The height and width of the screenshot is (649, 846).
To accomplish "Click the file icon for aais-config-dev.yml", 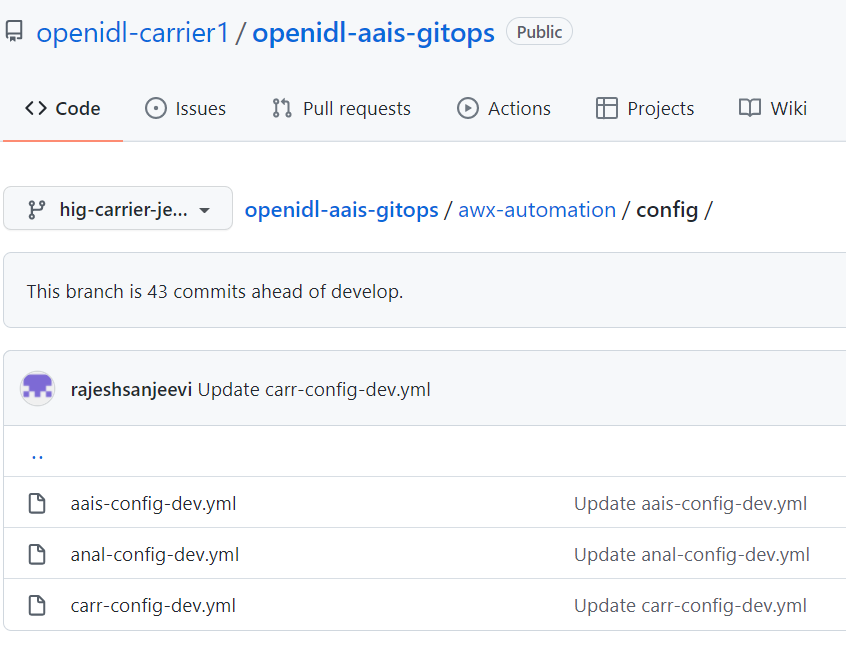I will pos(37,503).
